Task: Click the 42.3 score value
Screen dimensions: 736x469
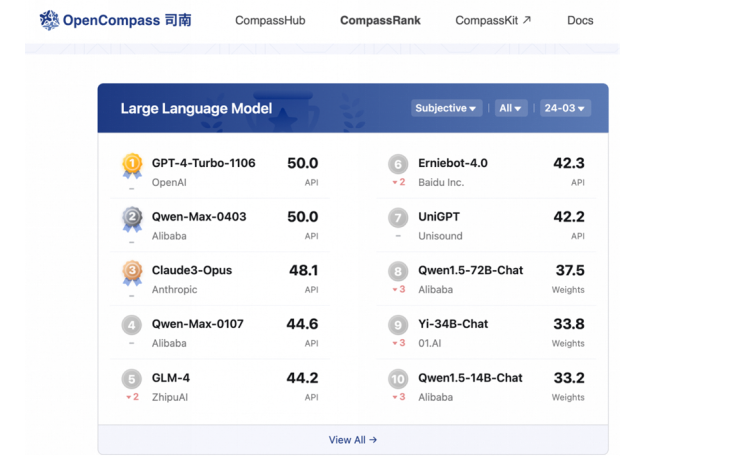Action: (x=569, y=163)
